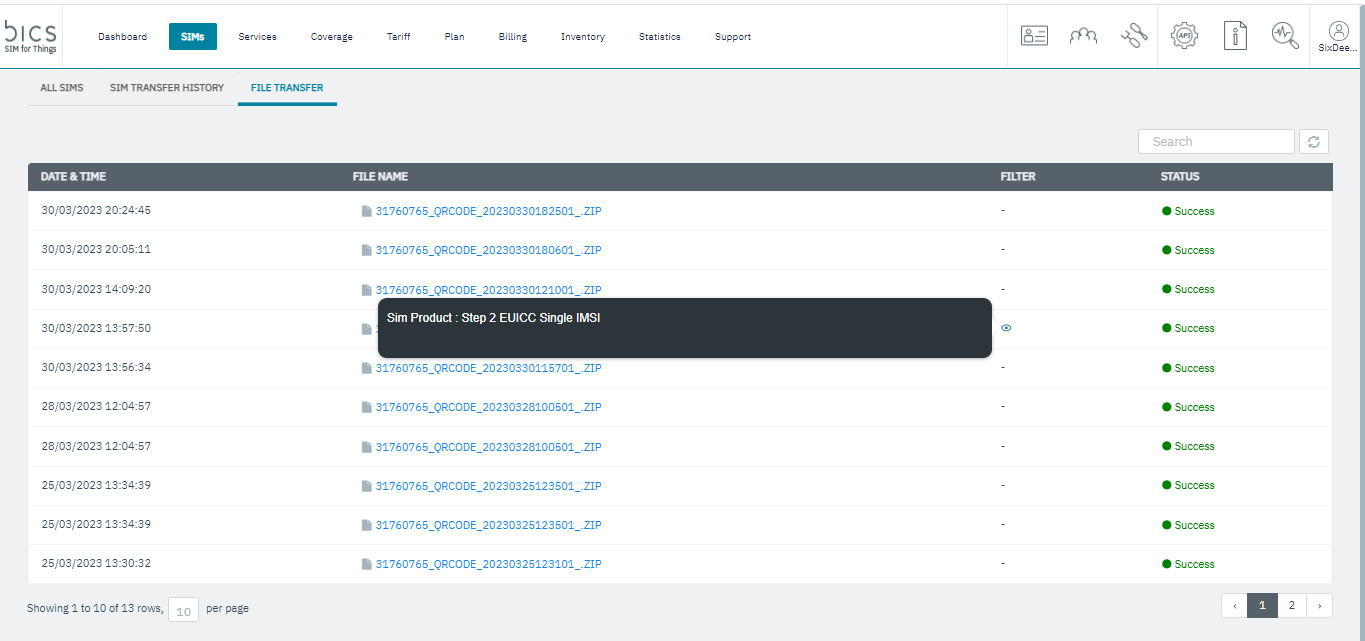Click the refresh icon beside Search
The height and width of the screenshot is (641, 1365).
[x=1313, y=142]
